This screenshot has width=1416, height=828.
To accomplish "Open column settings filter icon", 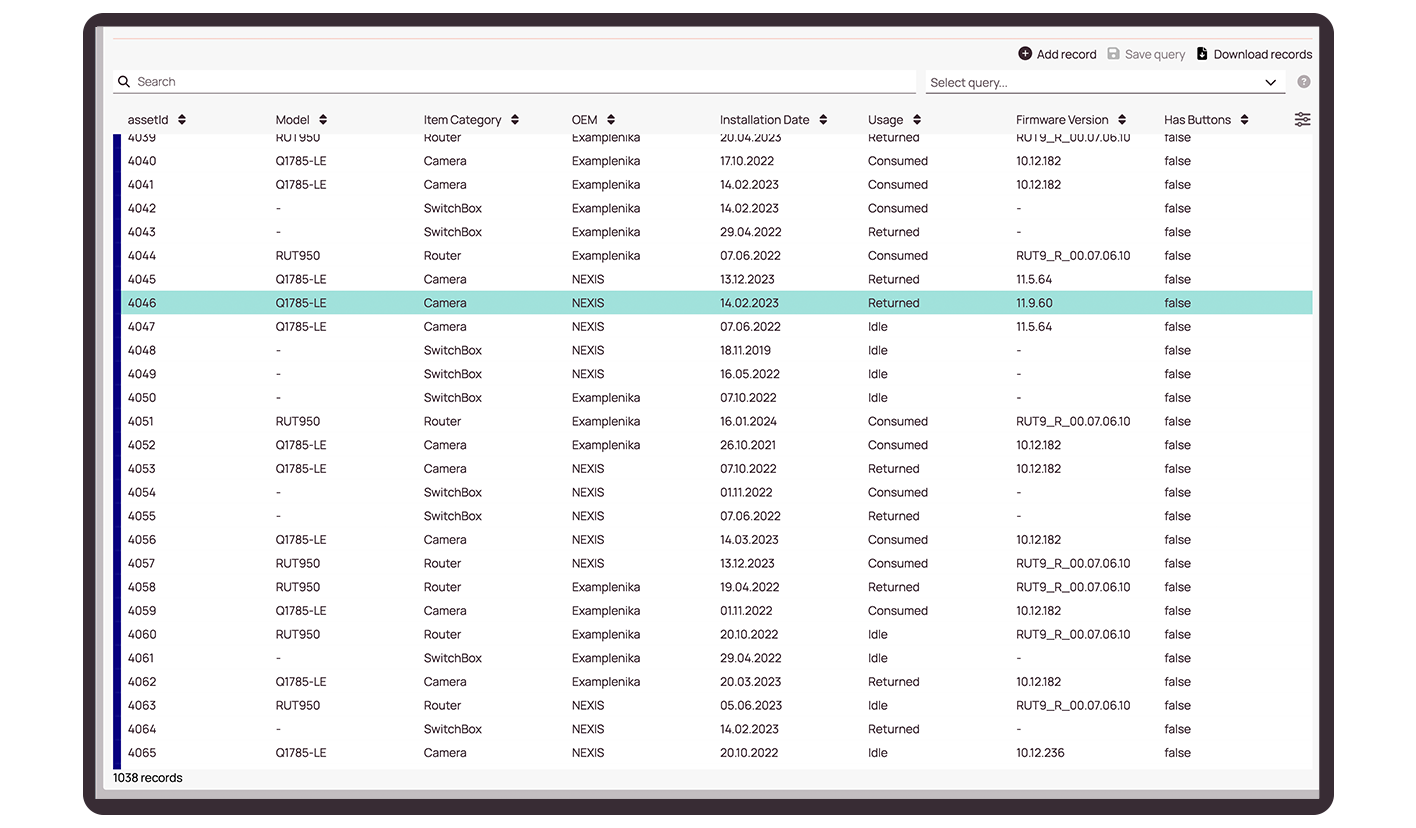I will 1302,119.
